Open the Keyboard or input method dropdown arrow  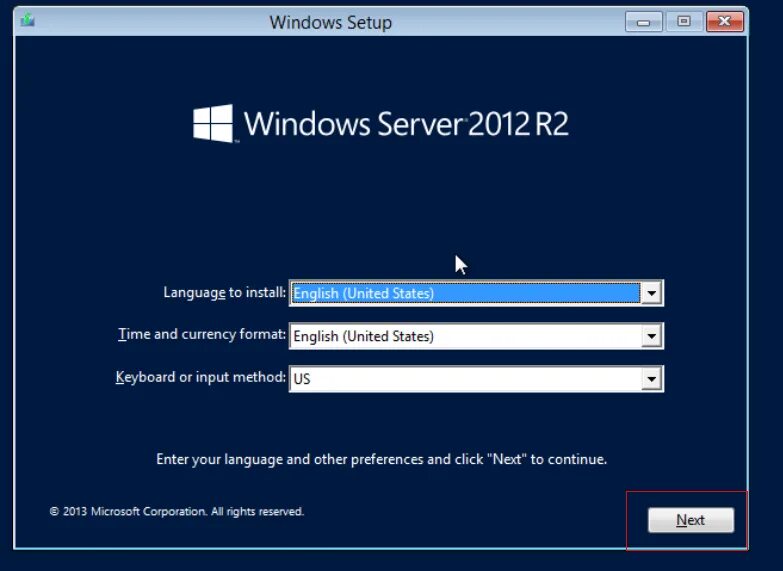[651, 379]
